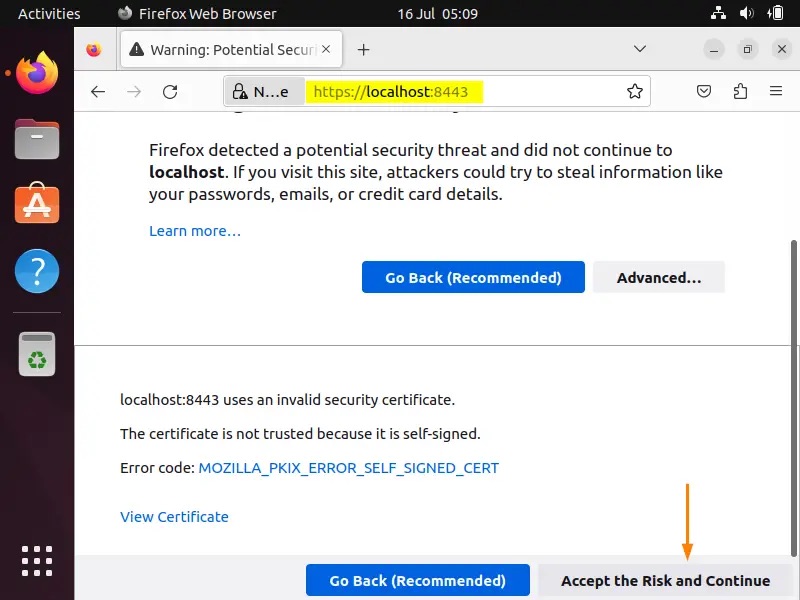Open the system tray status menu

pos(746,14)
